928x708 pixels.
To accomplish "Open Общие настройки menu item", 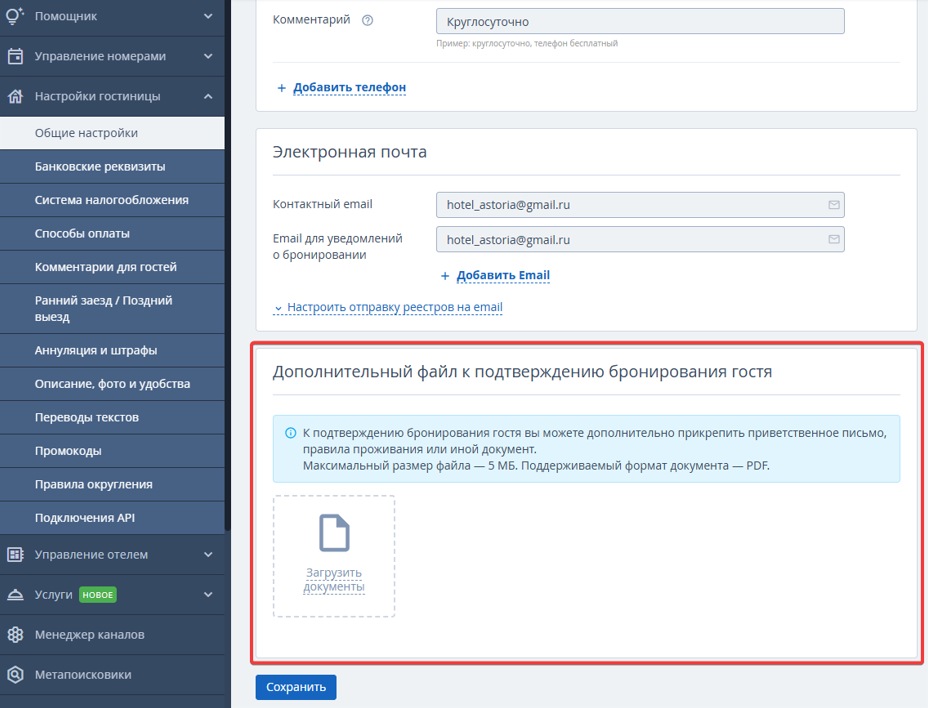I will [x=112, y=133].
